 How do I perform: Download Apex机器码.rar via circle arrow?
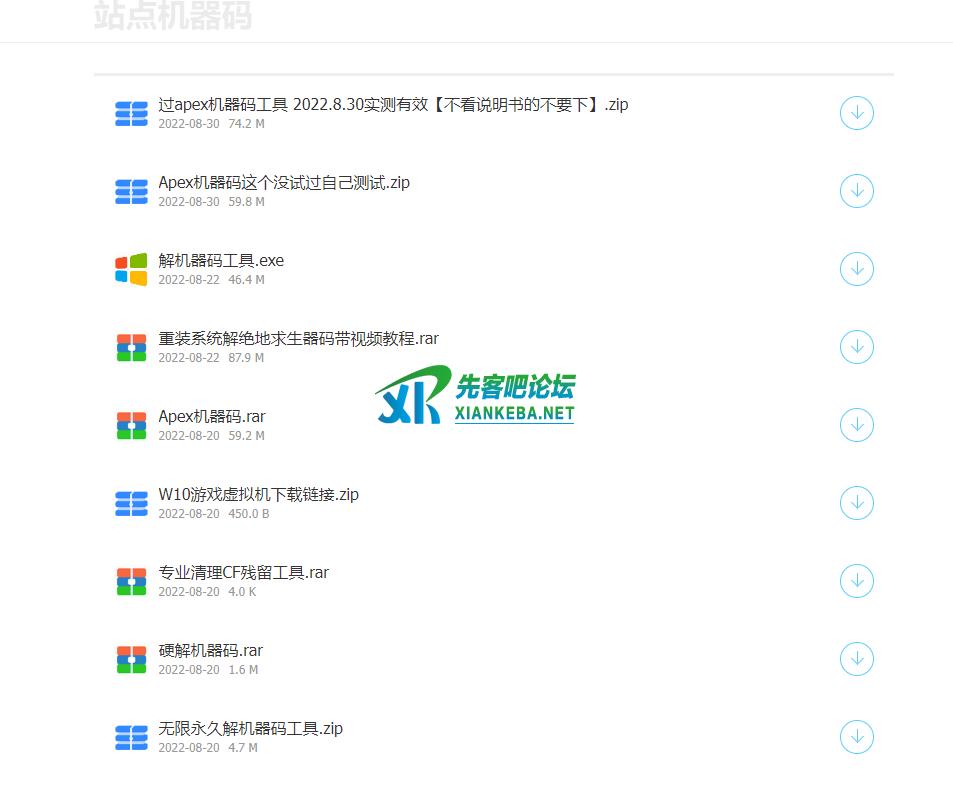tap(856, 425)
